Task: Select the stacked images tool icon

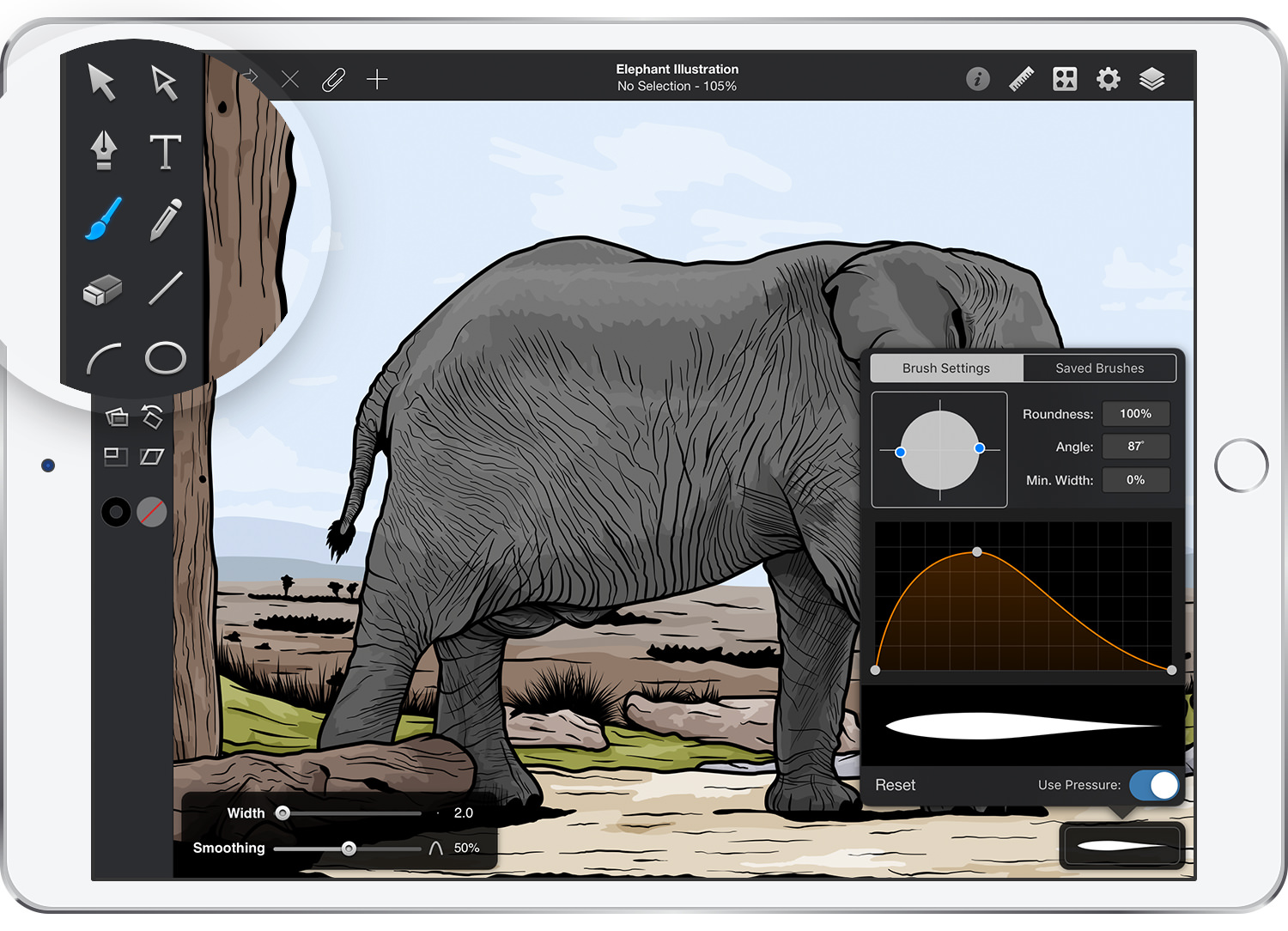Action: pos(117,417)
